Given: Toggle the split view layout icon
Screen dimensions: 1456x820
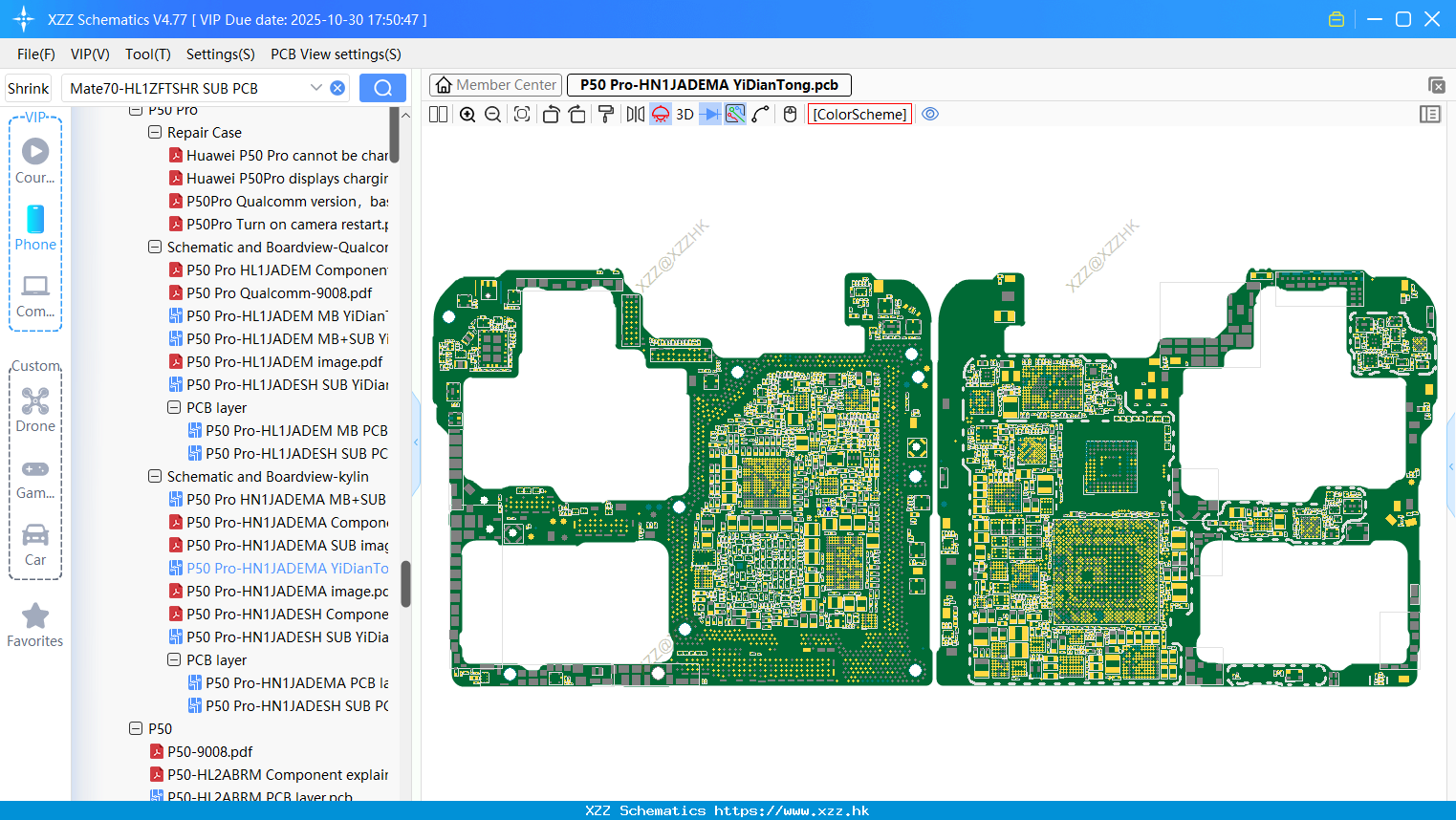Looking at the screenshot, I should click(438, 115).
